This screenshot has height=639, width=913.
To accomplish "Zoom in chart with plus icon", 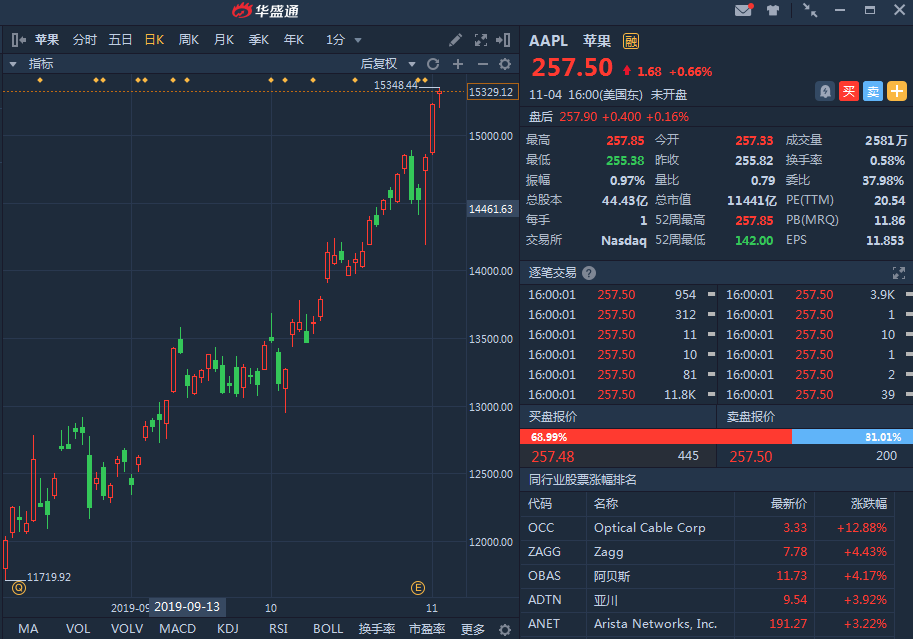I will click(x=458, y=64).
